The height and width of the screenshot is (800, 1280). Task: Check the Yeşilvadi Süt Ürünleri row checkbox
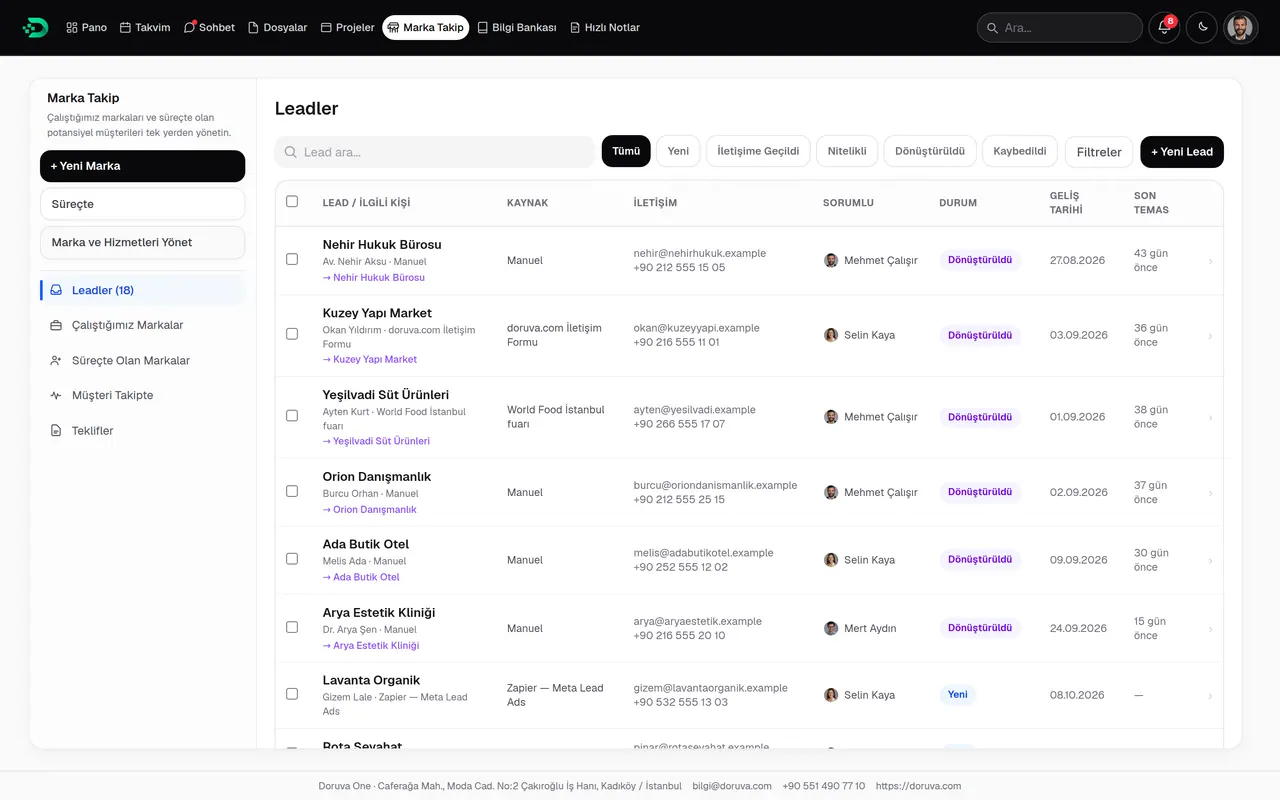tap(292, 415)
